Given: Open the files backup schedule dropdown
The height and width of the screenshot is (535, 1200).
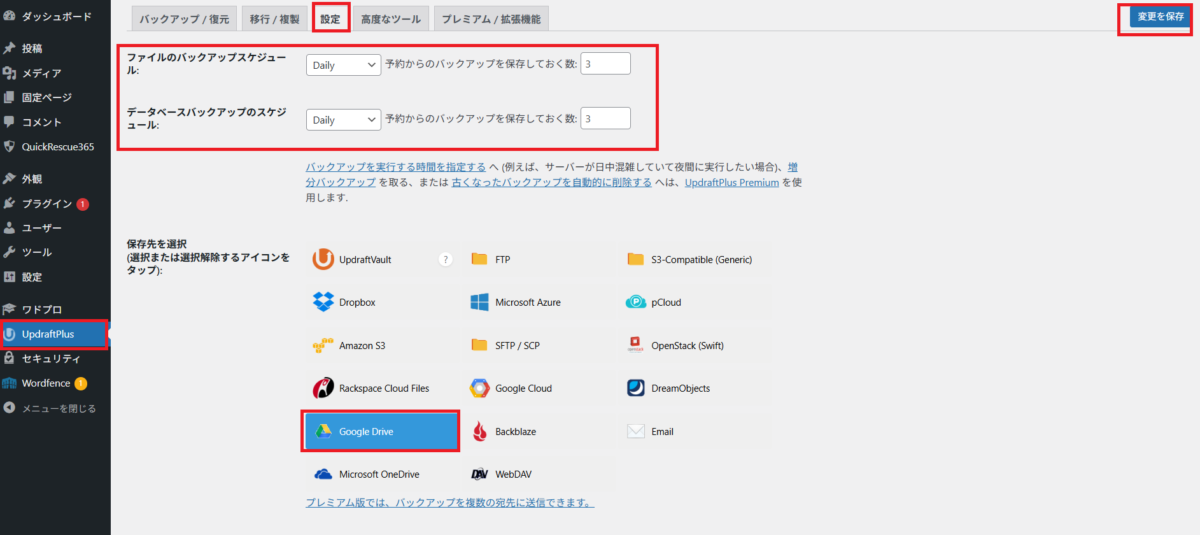Looking at the screenshot, I should (343, 65).
